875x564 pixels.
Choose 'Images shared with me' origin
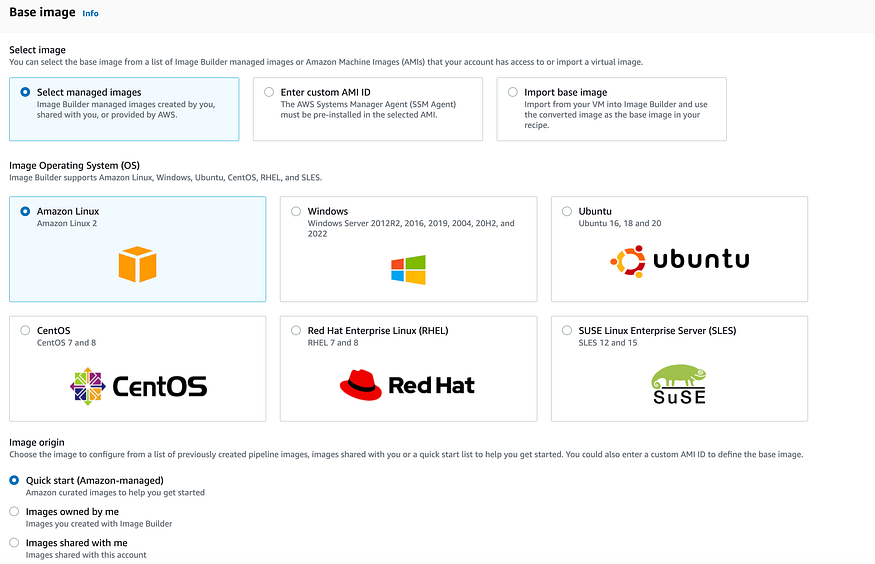14,543
